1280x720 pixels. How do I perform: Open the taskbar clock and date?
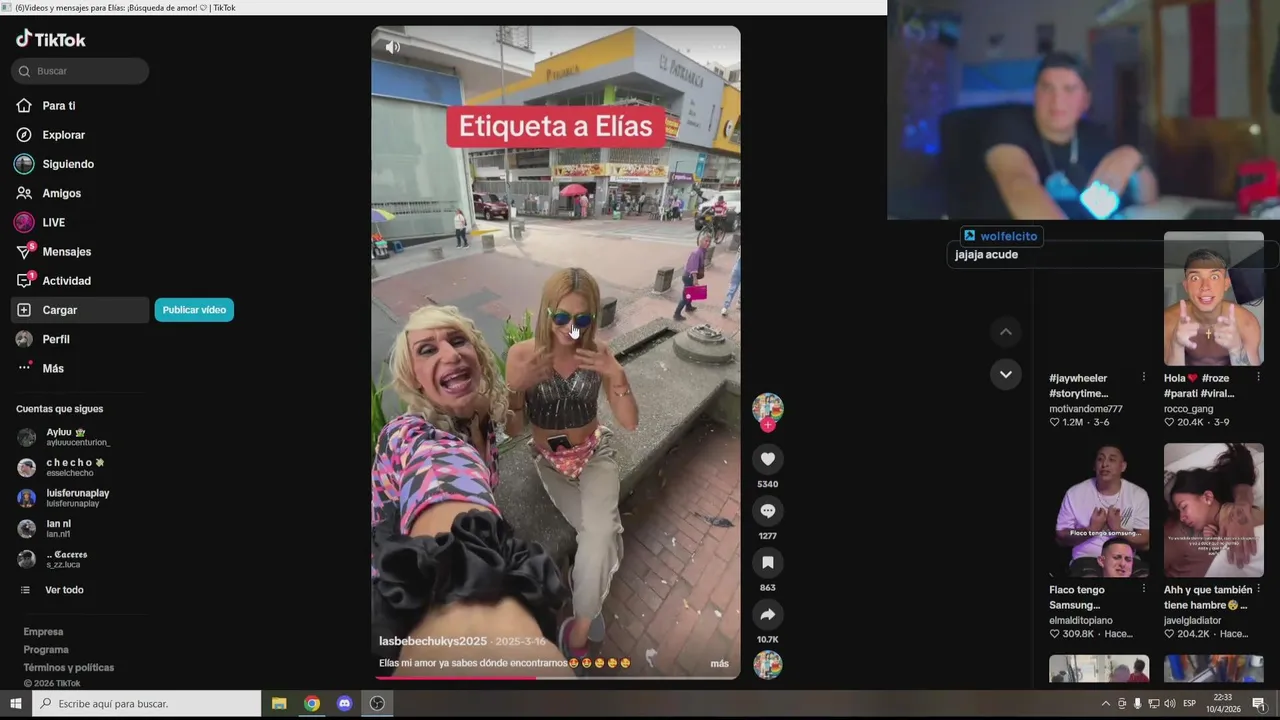(1223, 704)
